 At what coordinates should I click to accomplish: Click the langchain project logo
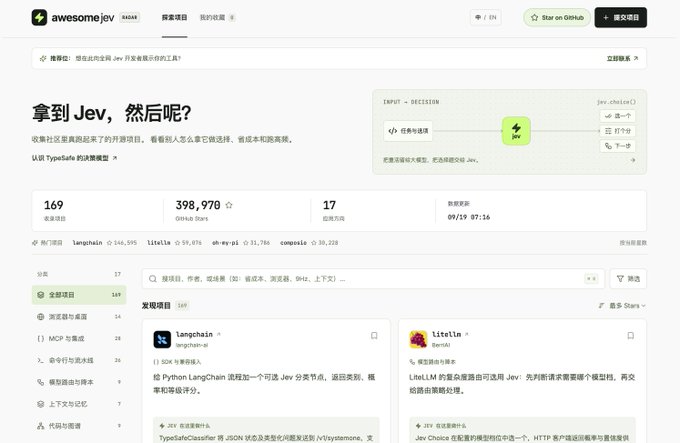click(x=162, y=339)
